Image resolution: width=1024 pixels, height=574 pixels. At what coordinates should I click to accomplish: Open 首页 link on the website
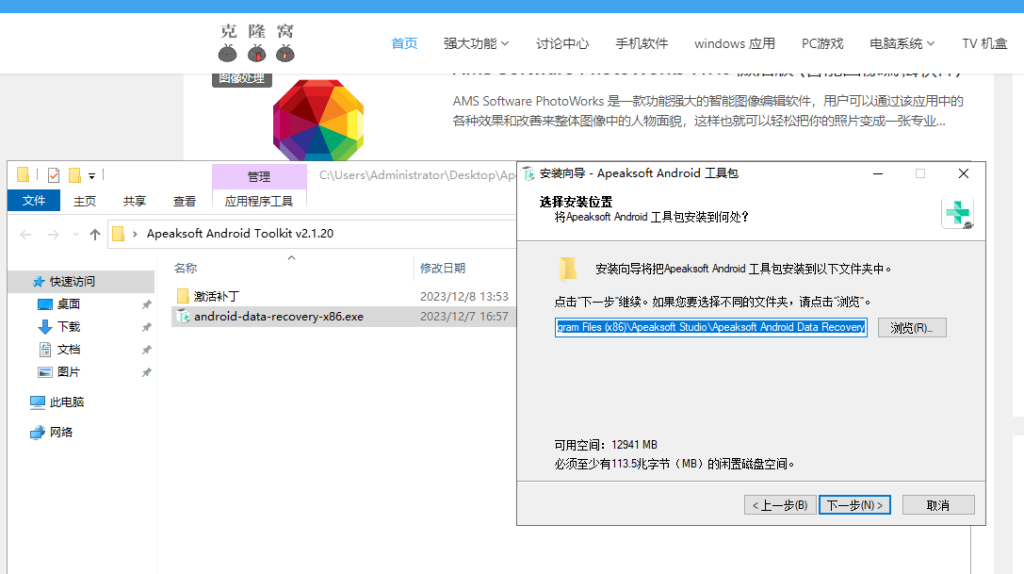[404, 44]
